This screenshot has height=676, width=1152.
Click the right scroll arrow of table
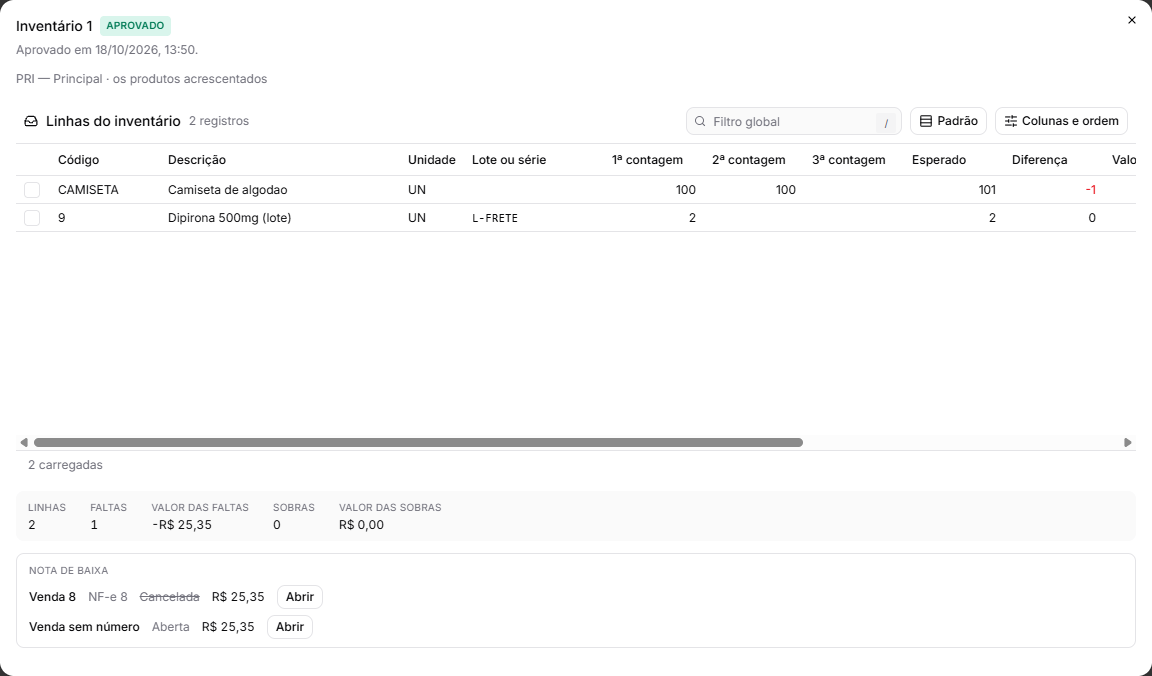point(1128,442)
